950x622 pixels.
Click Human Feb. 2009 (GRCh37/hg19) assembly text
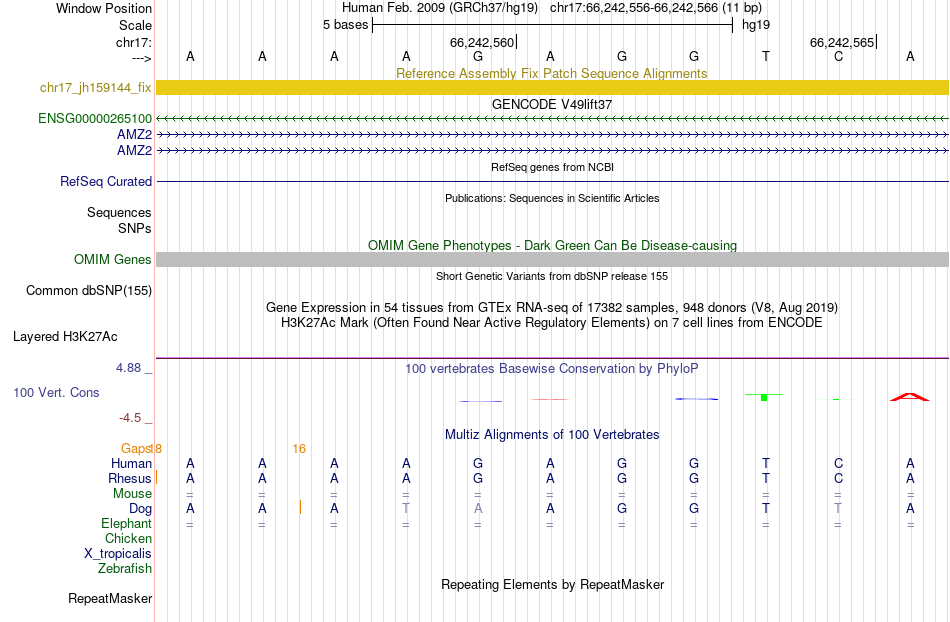click(440, 8)
